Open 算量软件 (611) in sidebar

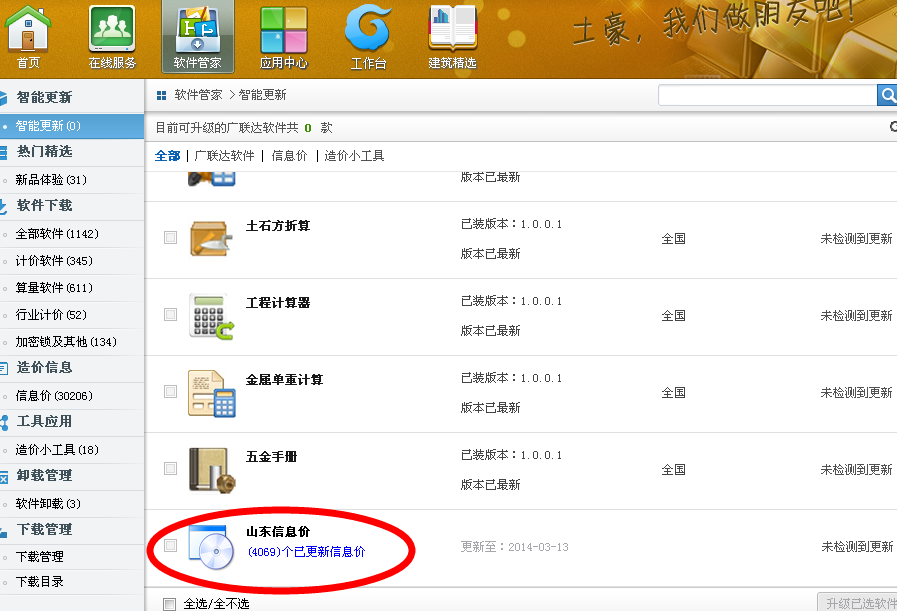tap(72, 288)
